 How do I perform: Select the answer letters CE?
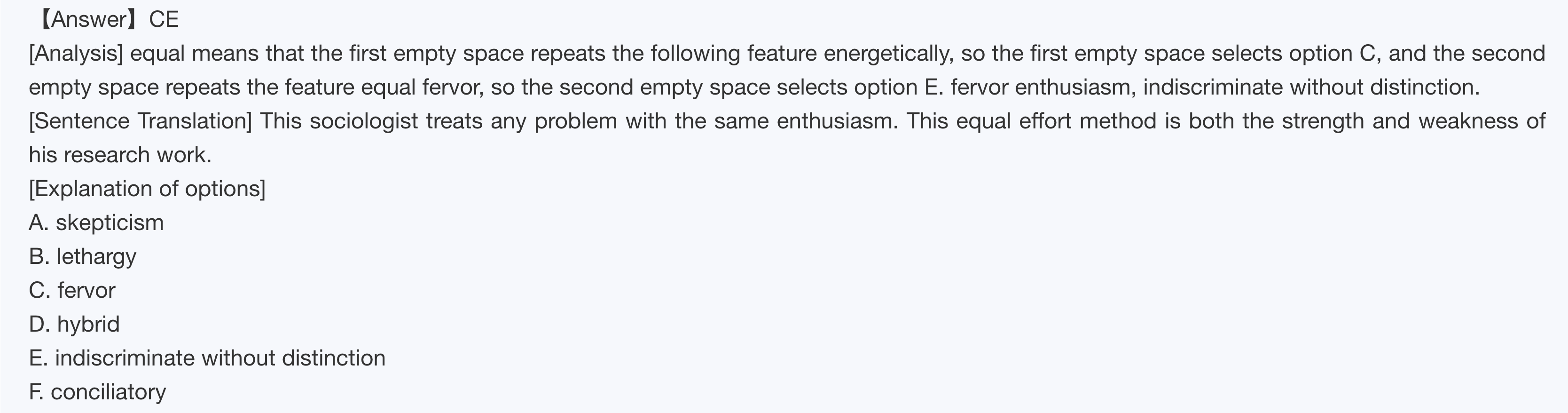pyautogui.click(x=164, y=19)
